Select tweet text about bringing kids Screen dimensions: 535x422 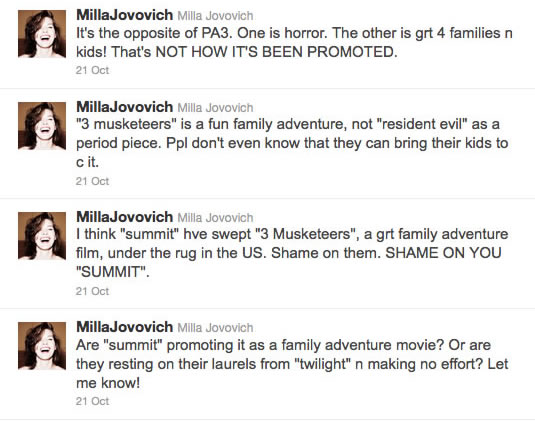[292, 143]
